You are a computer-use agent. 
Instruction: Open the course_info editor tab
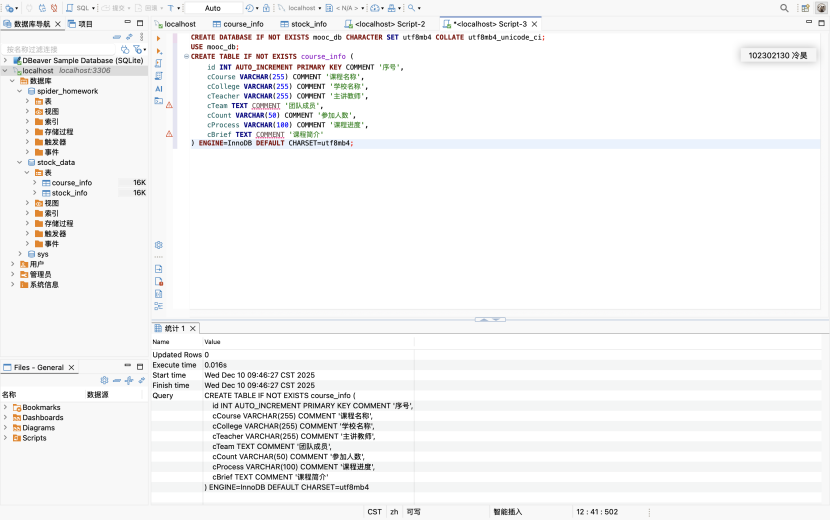[x=238, y=24]
